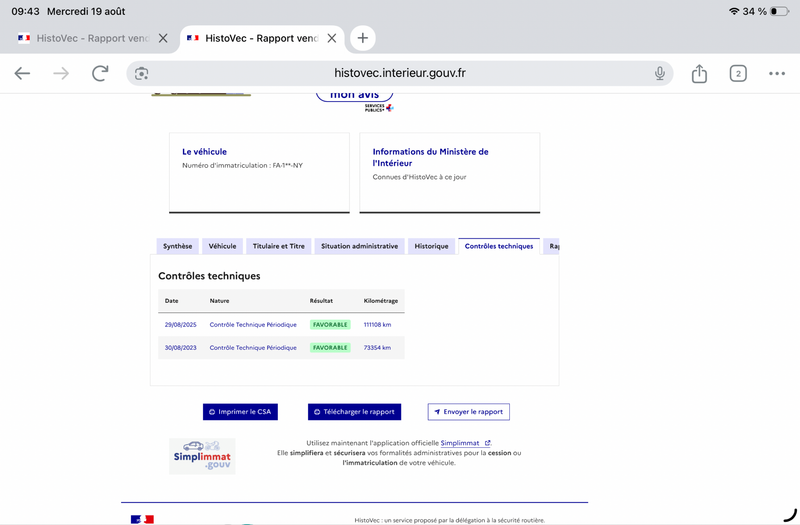
Task: Click the date 29/08/2025
Action: pyautogui.click(x=180, y=324)
